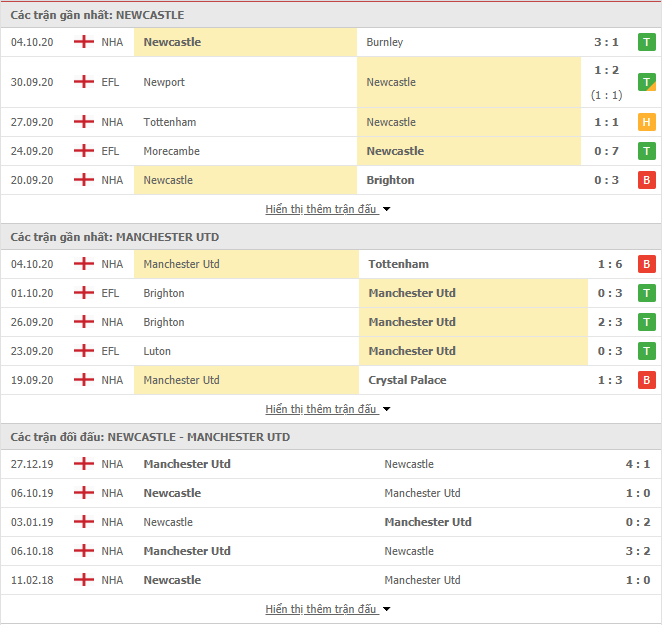Click the Crystal Palace team name

(407, 380)
